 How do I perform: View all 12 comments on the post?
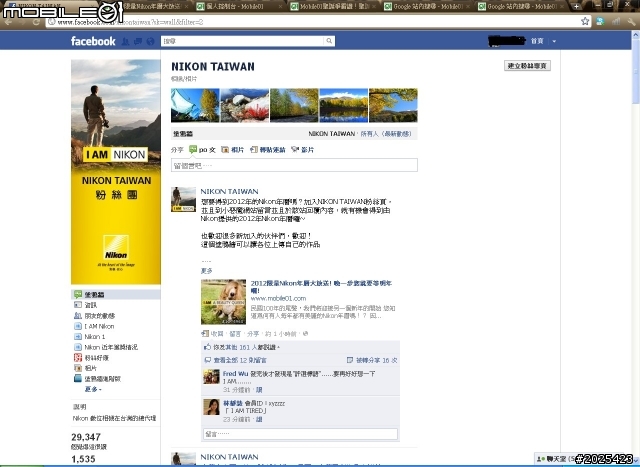pyautogui.click(x=240, y=360)
